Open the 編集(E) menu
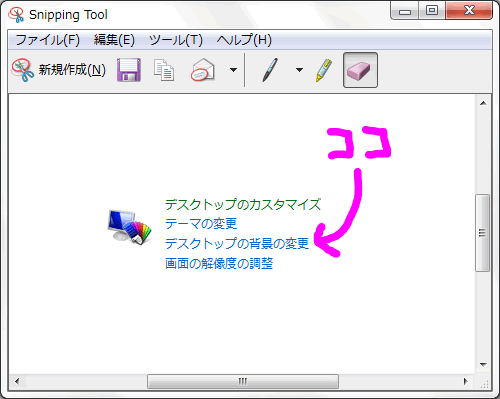This screenshot has width=500, height=399. click(x=114, y=40)
